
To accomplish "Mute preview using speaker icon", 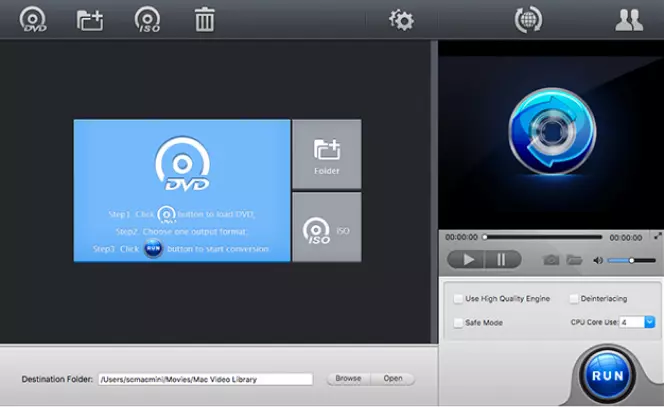I will 598,260.
